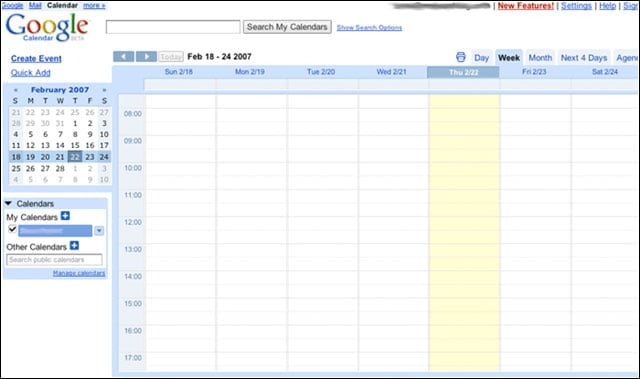Switch to Week view tab

point(509,58)
